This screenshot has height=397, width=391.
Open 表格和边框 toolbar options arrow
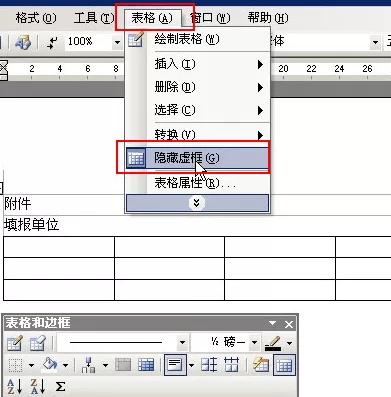coord(272,323)
